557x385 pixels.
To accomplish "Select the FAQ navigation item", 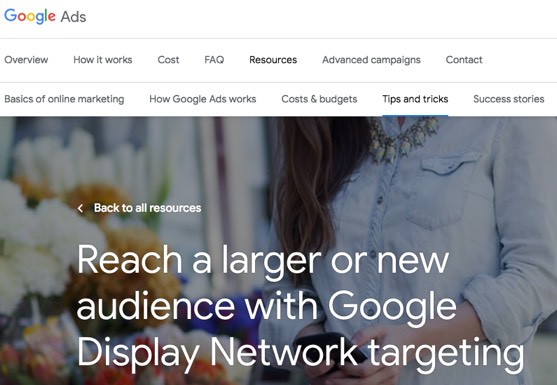I will pyautogui.click(x=214, y=60).
